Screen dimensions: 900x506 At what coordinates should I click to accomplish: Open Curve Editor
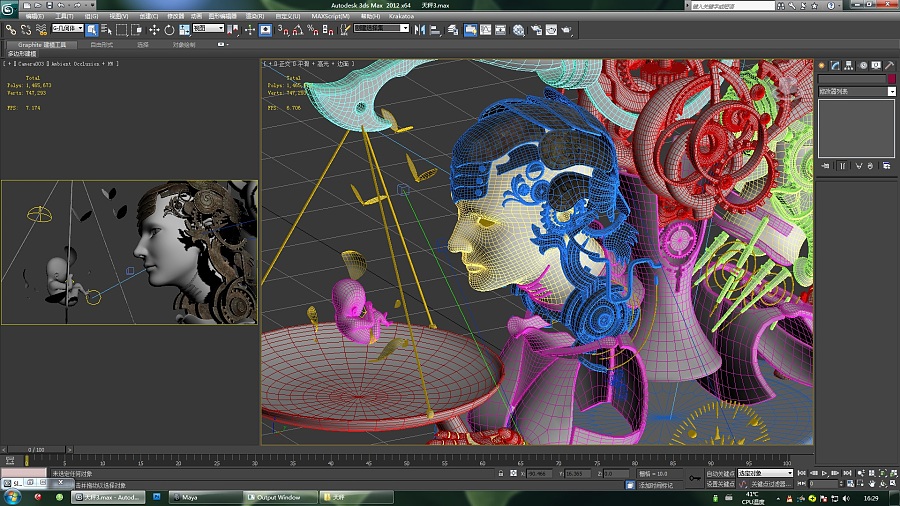[x=486, y=29]
